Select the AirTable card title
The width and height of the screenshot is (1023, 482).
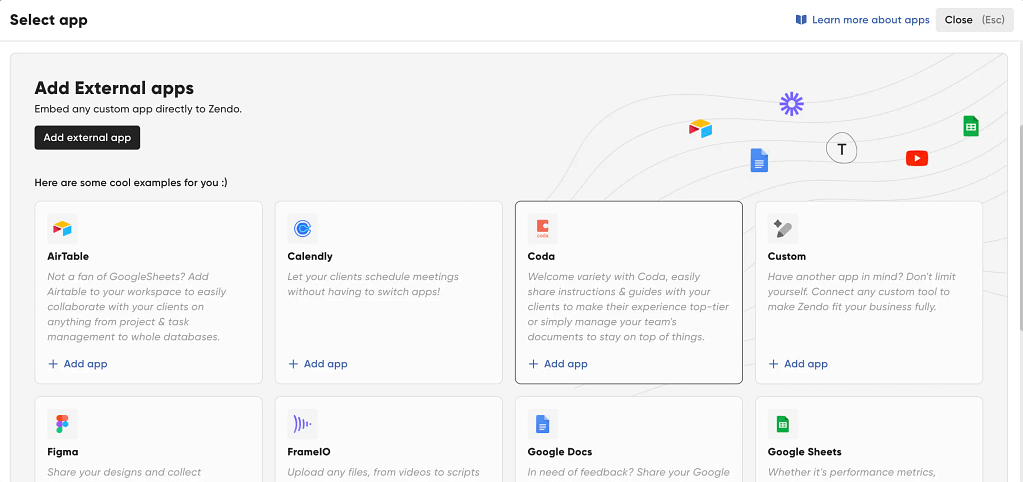pos(68,256)
